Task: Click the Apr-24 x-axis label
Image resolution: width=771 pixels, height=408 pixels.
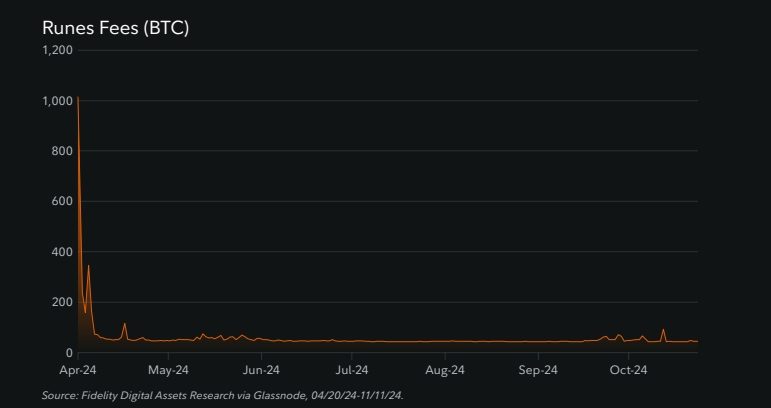Action: pos(77,370)
